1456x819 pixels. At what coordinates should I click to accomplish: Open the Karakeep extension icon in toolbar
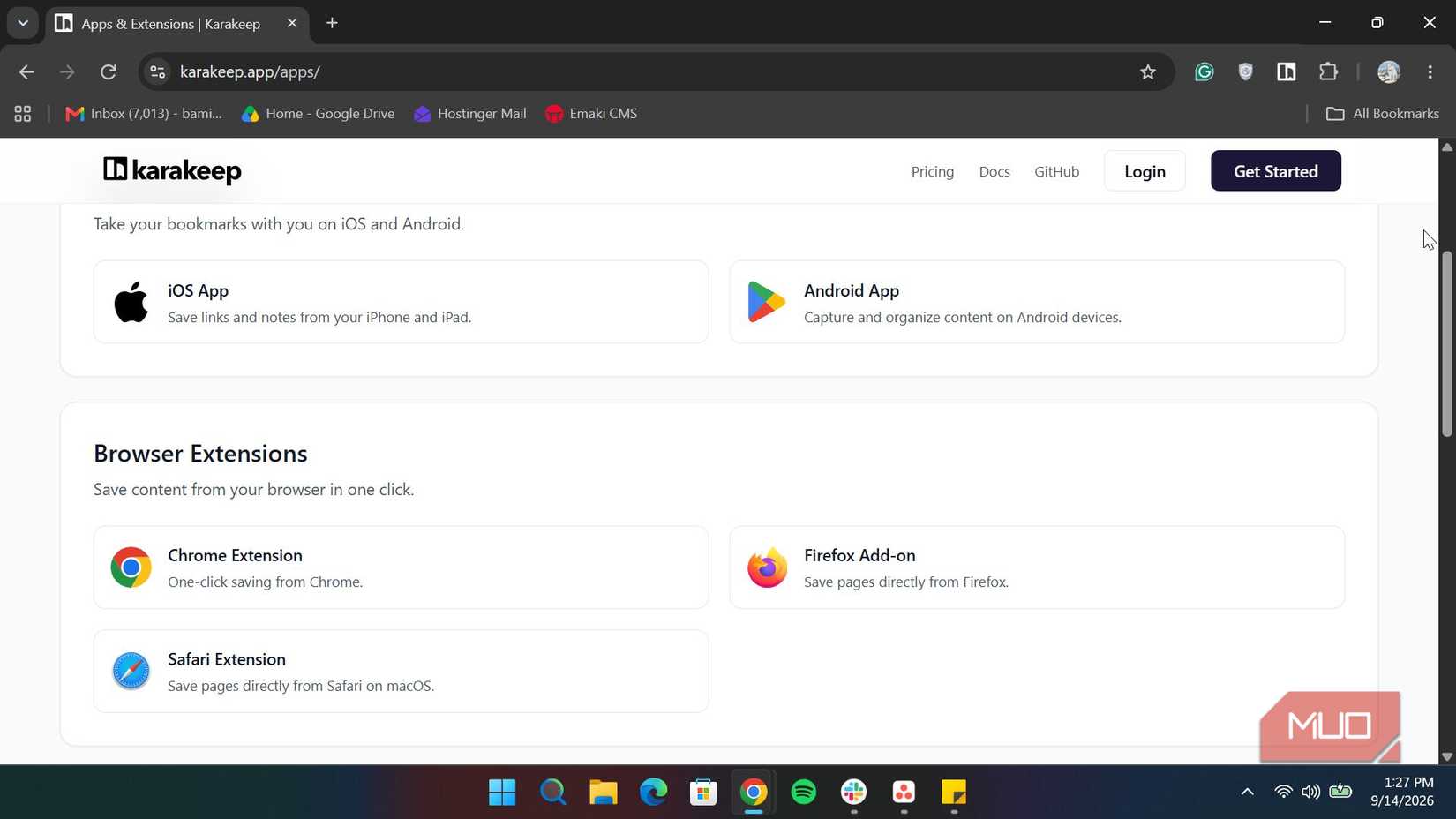coord(1287,71)
